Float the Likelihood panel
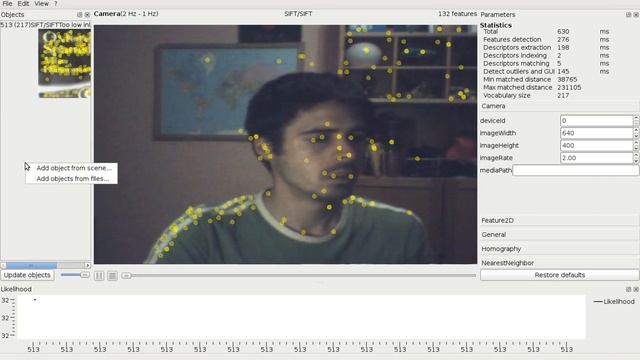Viewport: 640px width, 360px height. point(628,289)
